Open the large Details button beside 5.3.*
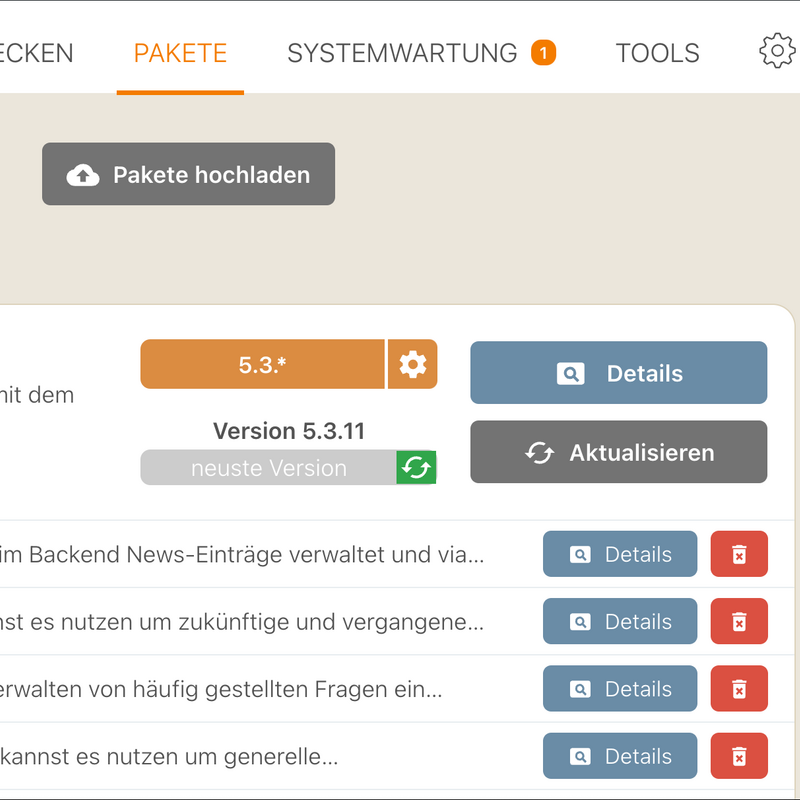 pos(618,373)
